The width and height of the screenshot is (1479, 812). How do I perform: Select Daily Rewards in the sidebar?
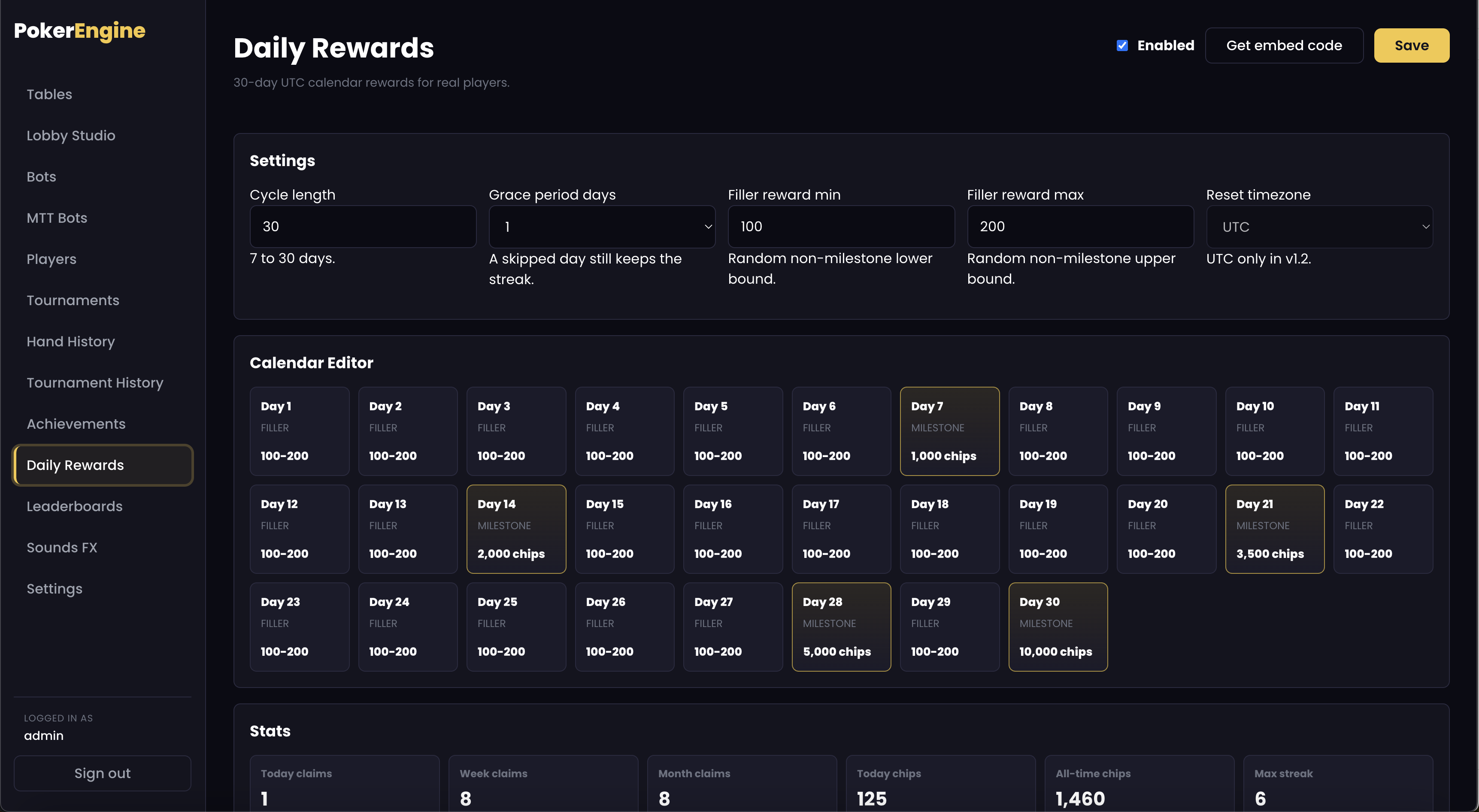pyautogui.click(x=102, y=465)
